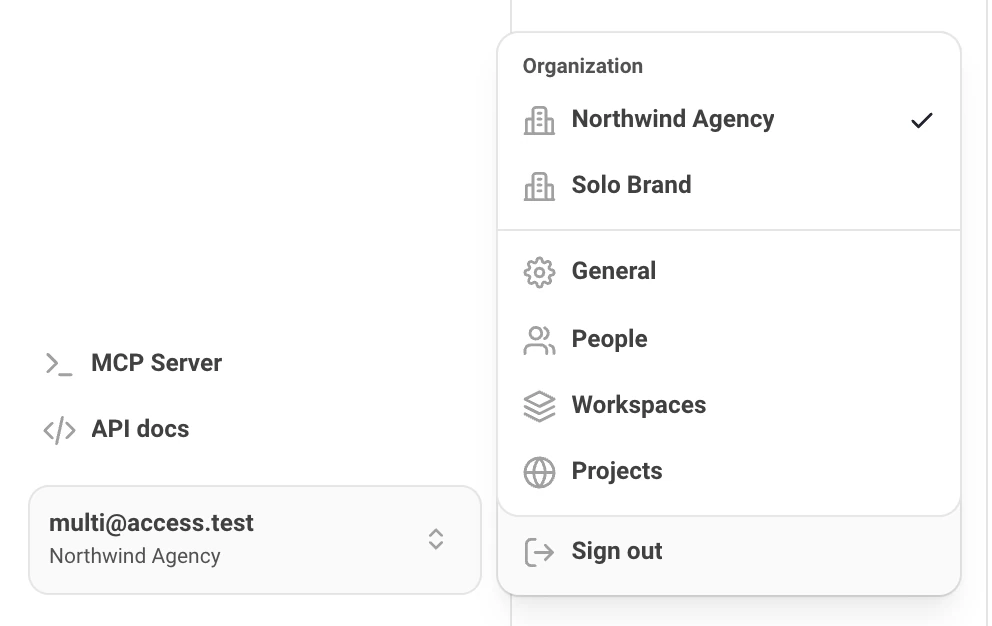Click the building icon next to Northwind Agency
992x626 pixels.
pyautogui.click(x=539, y=120)
